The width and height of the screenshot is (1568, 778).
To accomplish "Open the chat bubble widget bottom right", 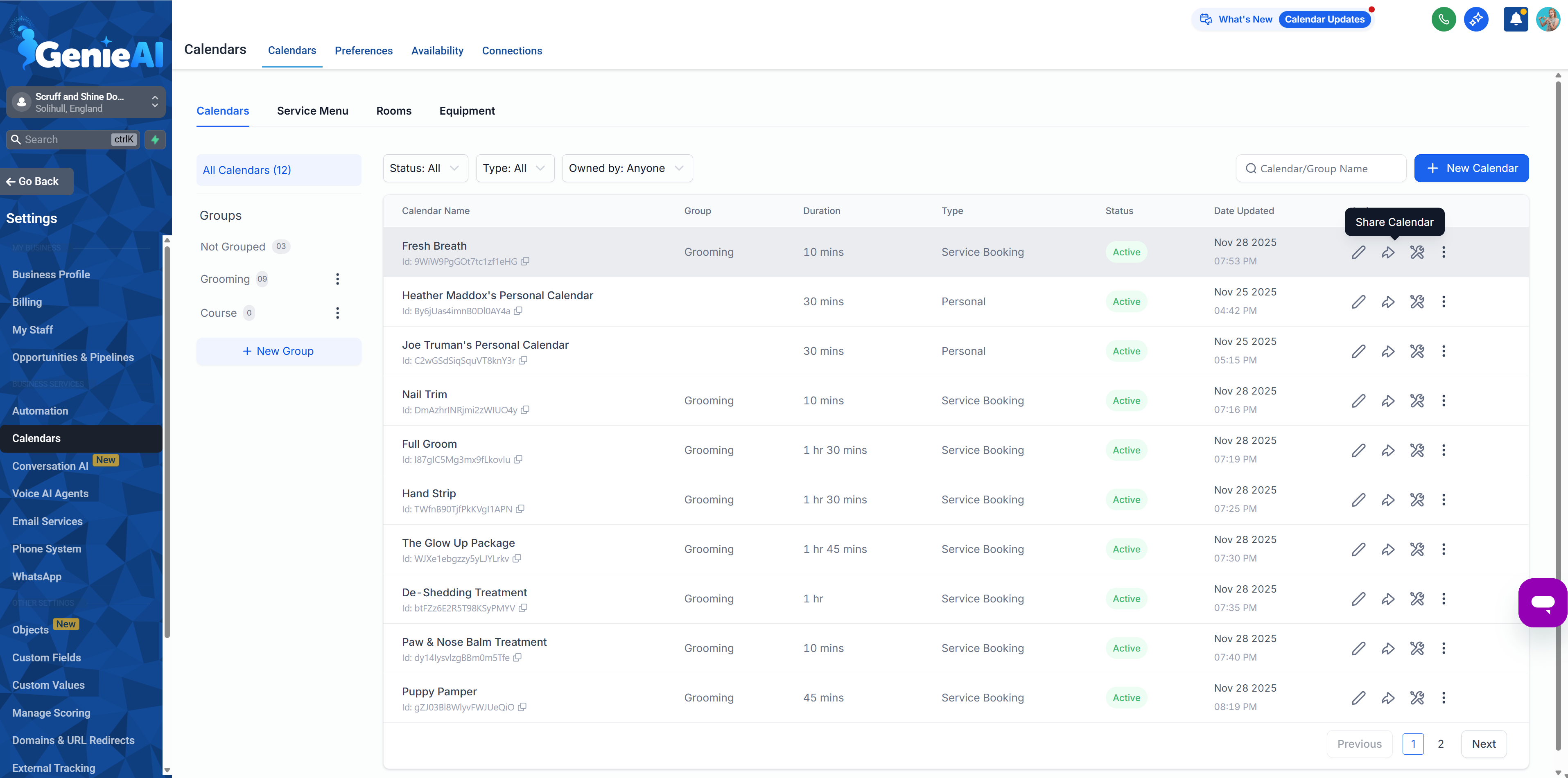I will [x=1543, y=602].
